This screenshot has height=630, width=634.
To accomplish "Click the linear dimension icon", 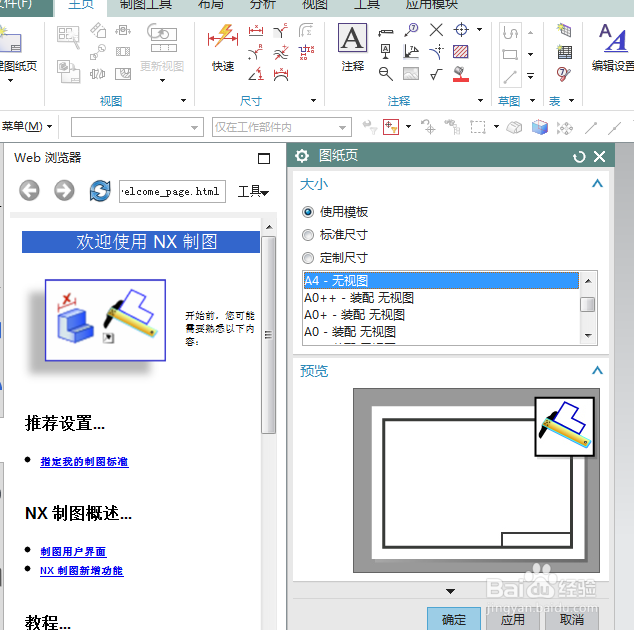I will (256, 30).
